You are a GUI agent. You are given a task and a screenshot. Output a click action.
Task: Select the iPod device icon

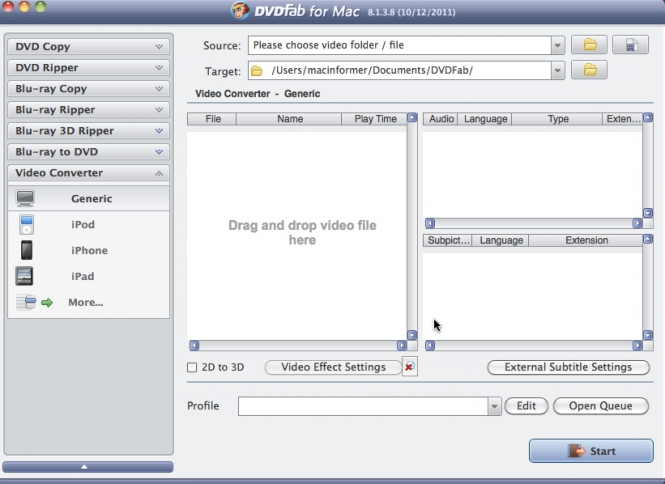(x=26, y=224)
